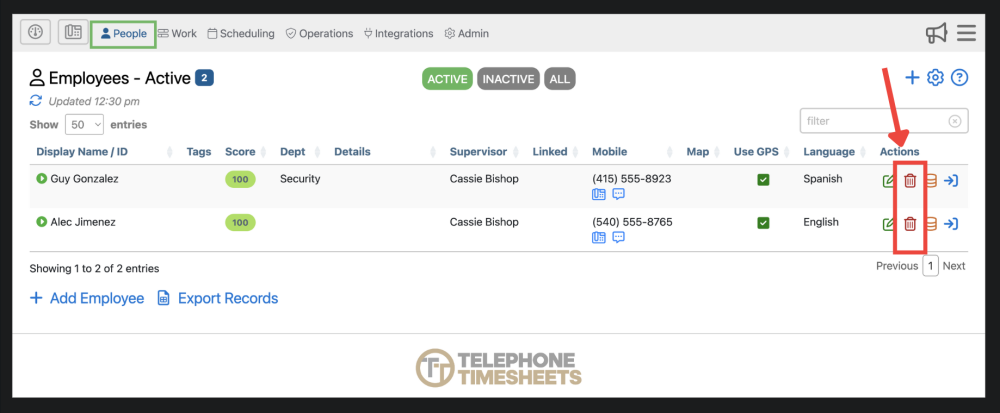This screenshot has width=1000, height=413.
Task: Delete Guy Gonzalez using the trash icon
Action: tap(910, 181)
